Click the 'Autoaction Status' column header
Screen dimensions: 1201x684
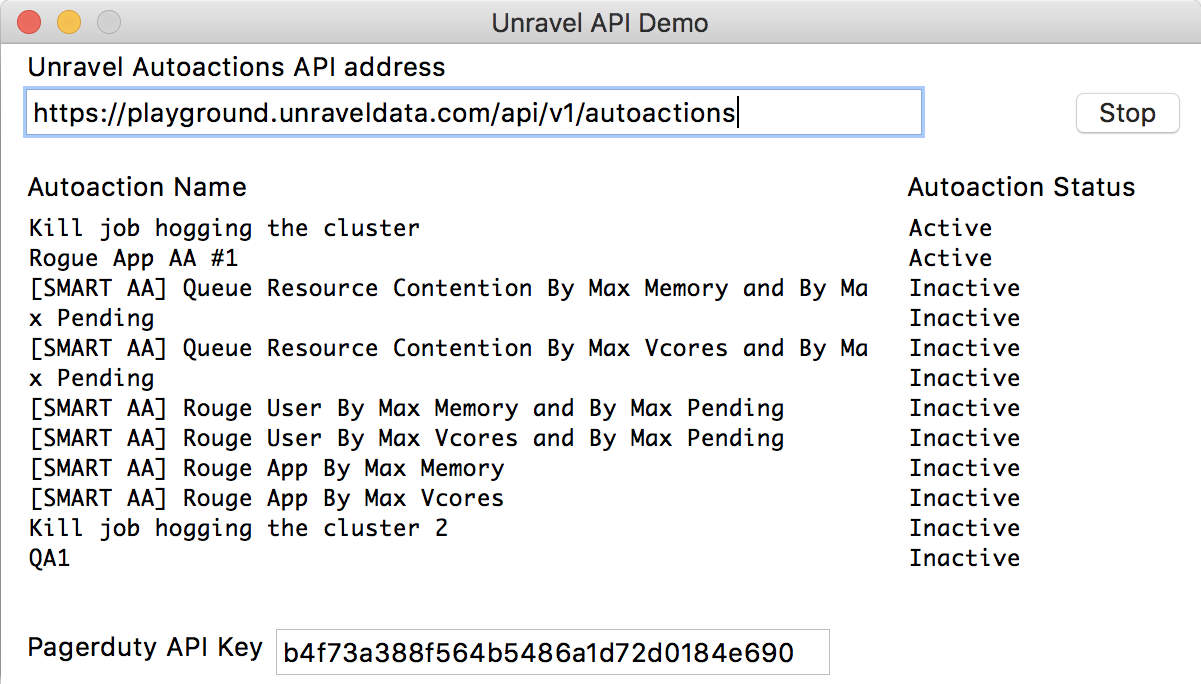tap(1021, 187)
